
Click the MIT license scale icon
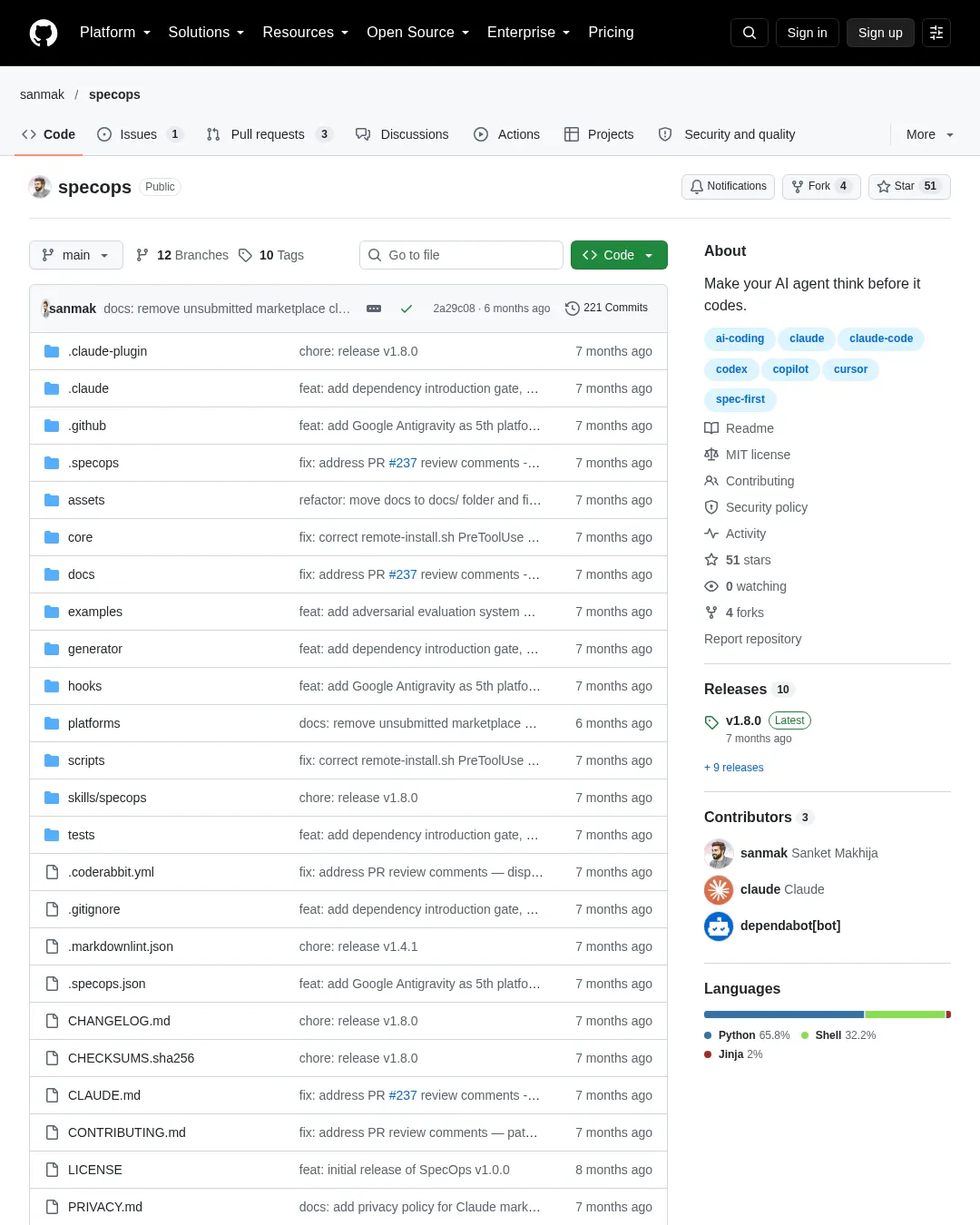point(711,455)
